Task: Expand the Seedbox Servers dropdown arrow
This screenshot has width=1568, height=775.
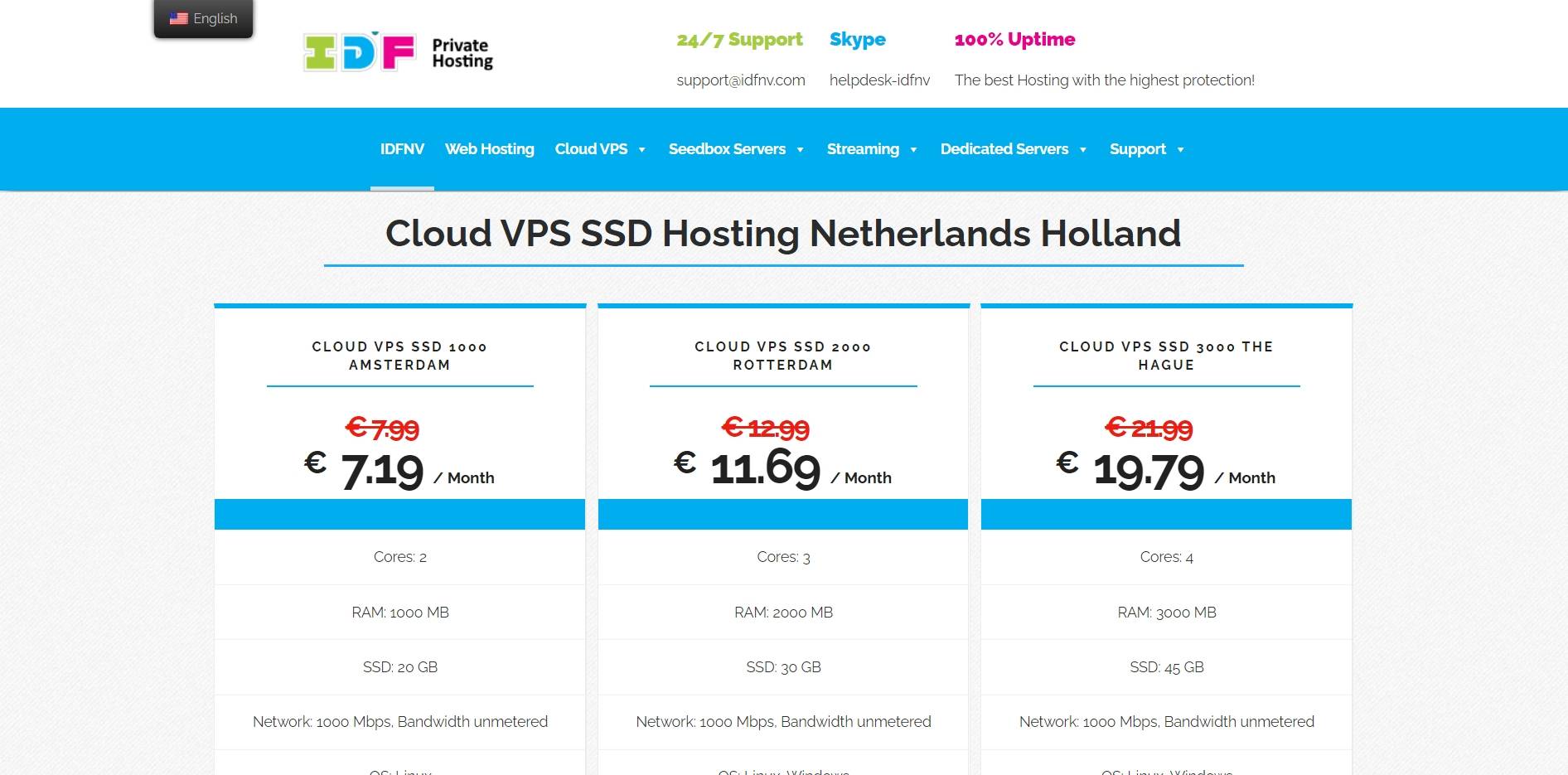Action: (800, 150)
